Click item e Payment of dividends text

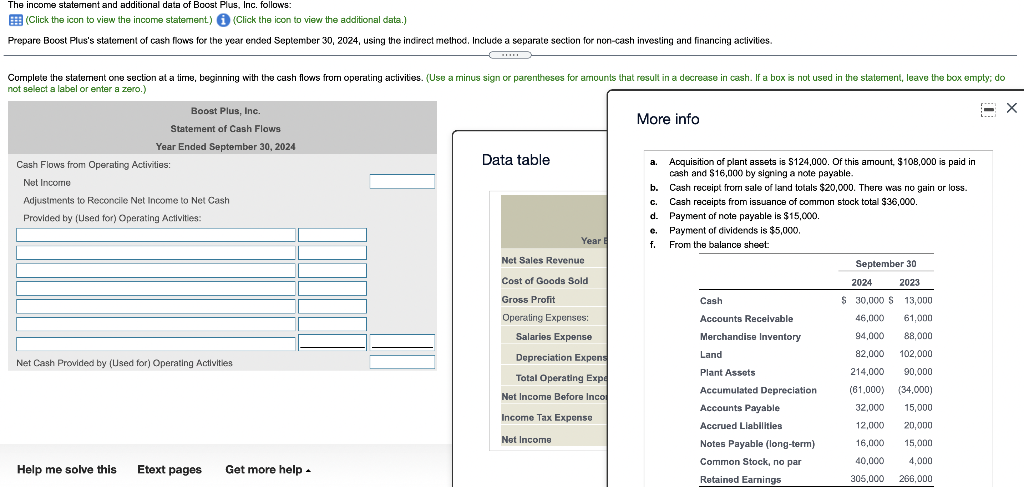tap(734, 230)
